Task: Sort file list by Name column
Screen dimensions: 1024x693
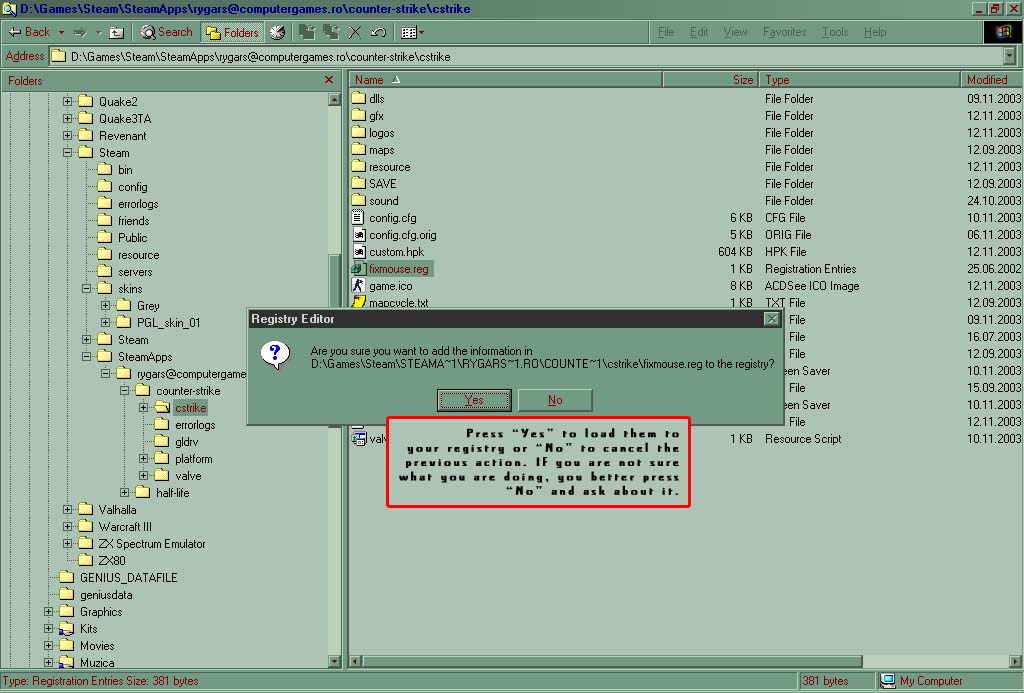Action: [505, 80]
